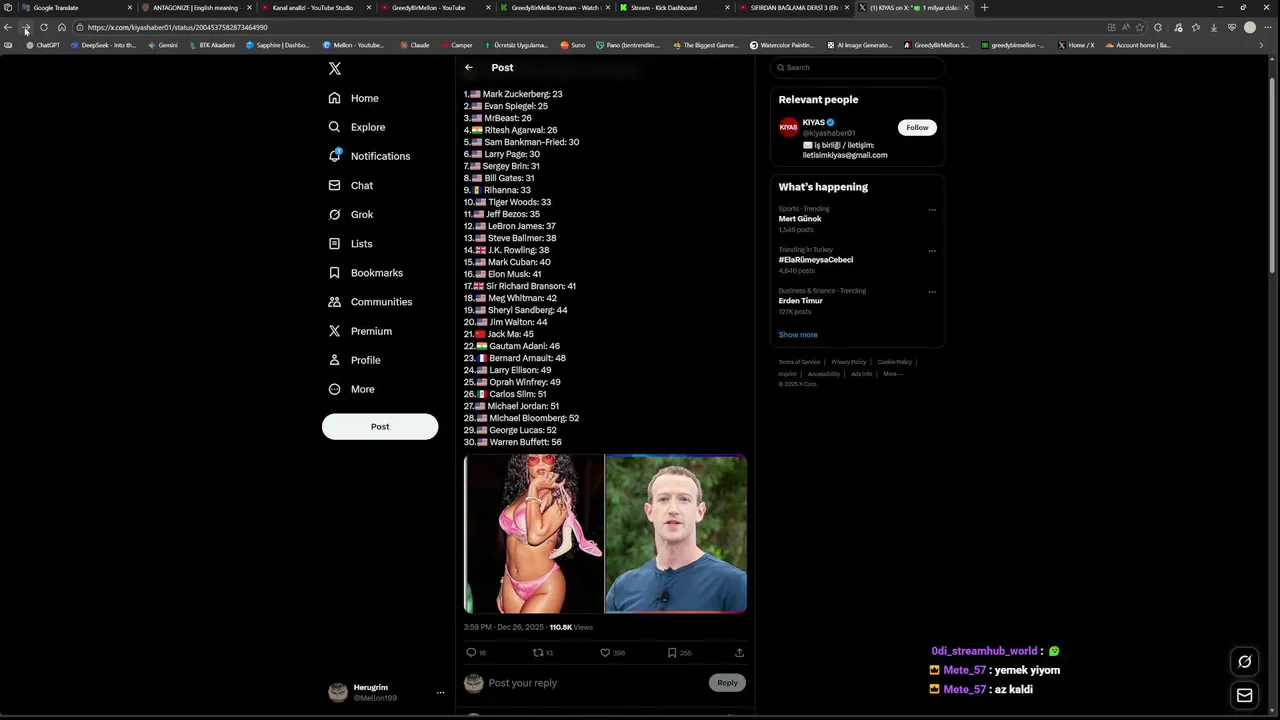Click the Reply button

(x=727, y=682)
